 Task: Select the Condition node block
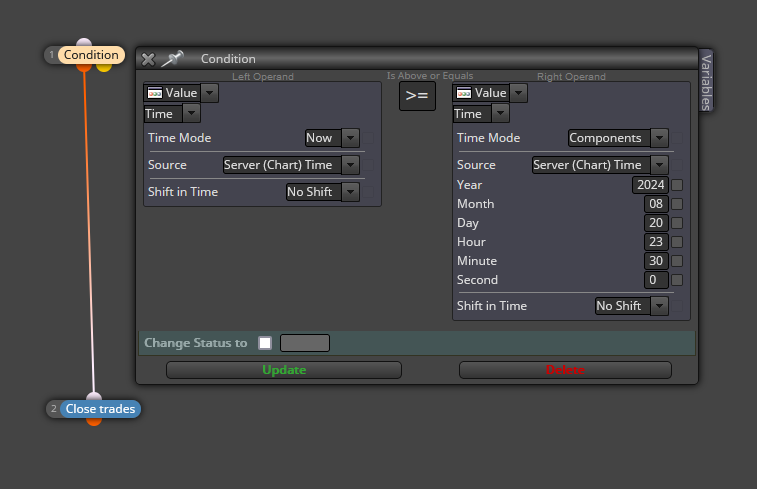click(91, 55)
